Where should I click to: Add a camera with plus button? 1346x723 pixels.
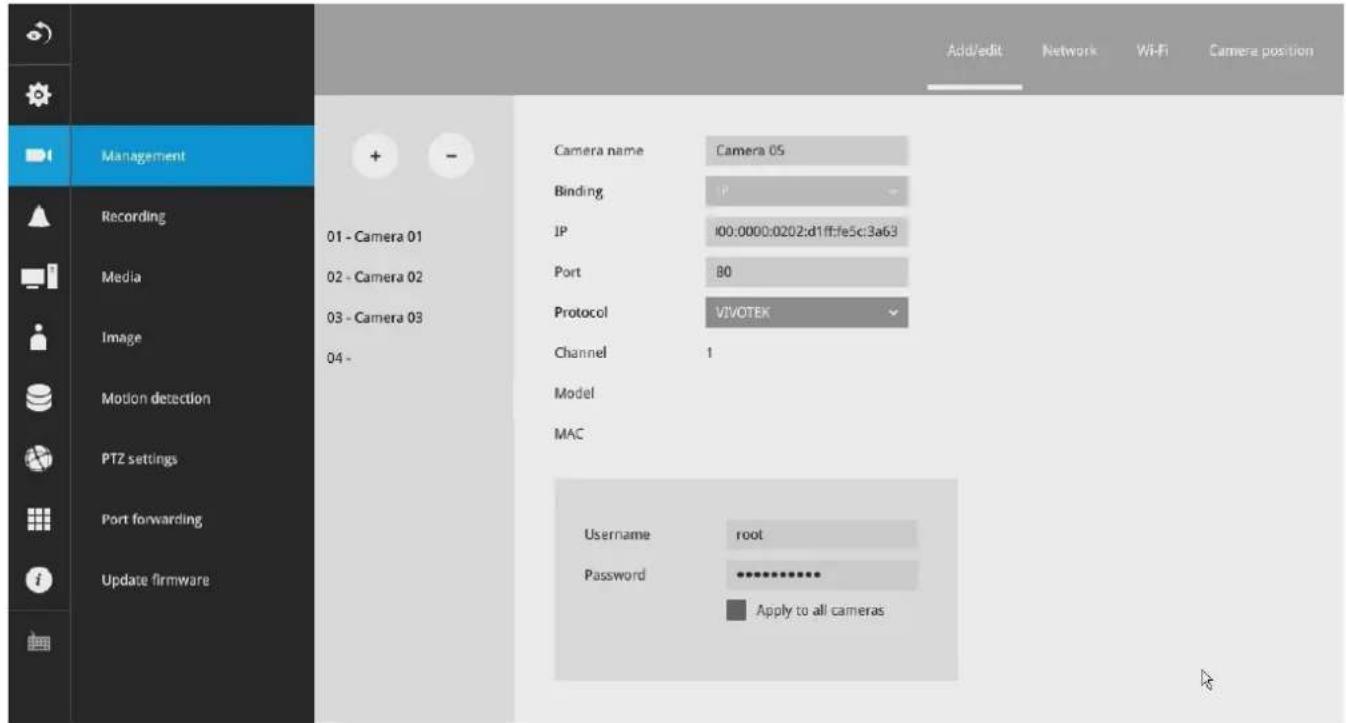tap(376, 156)
